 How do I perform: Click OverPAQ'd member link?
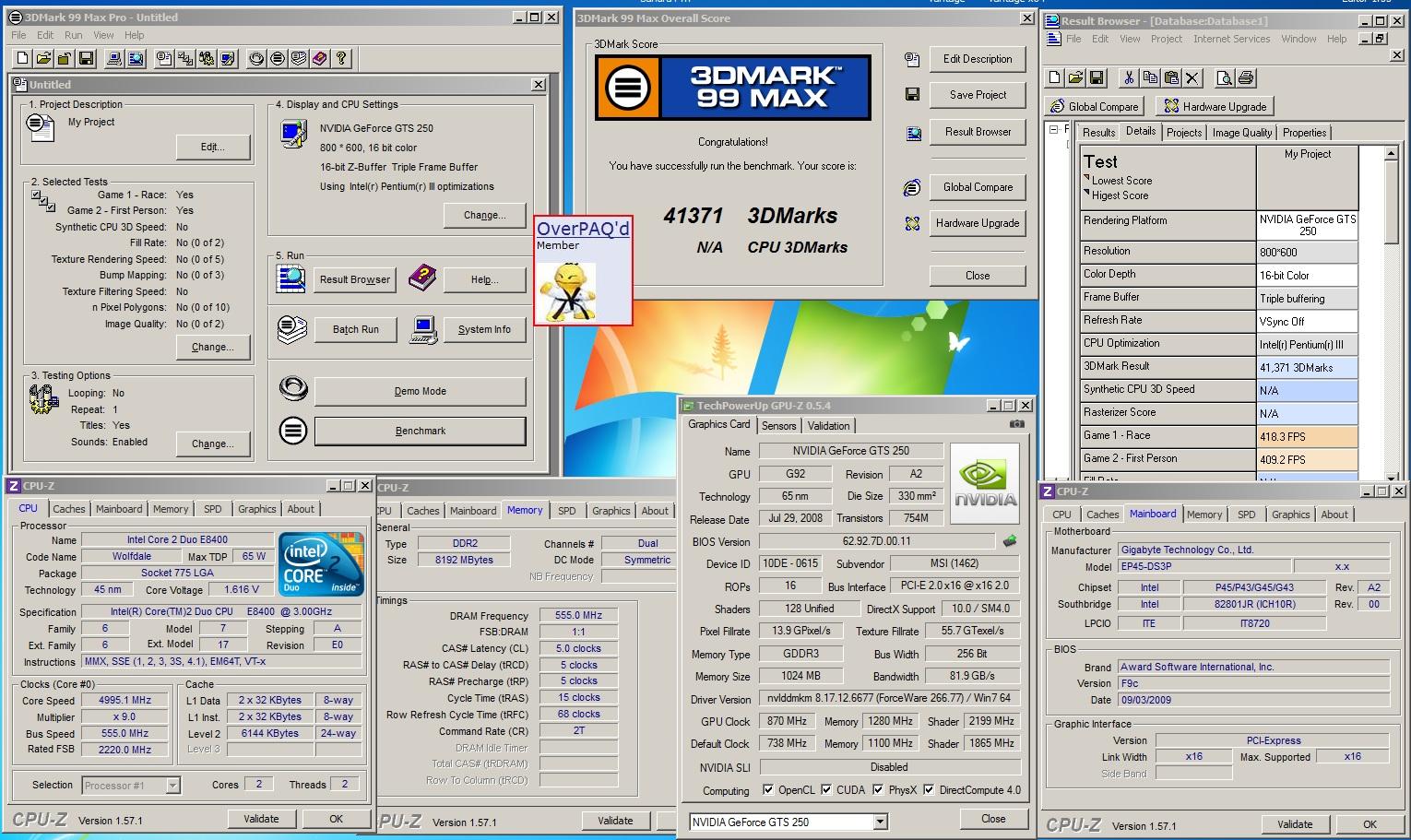[x=583, y=229]
